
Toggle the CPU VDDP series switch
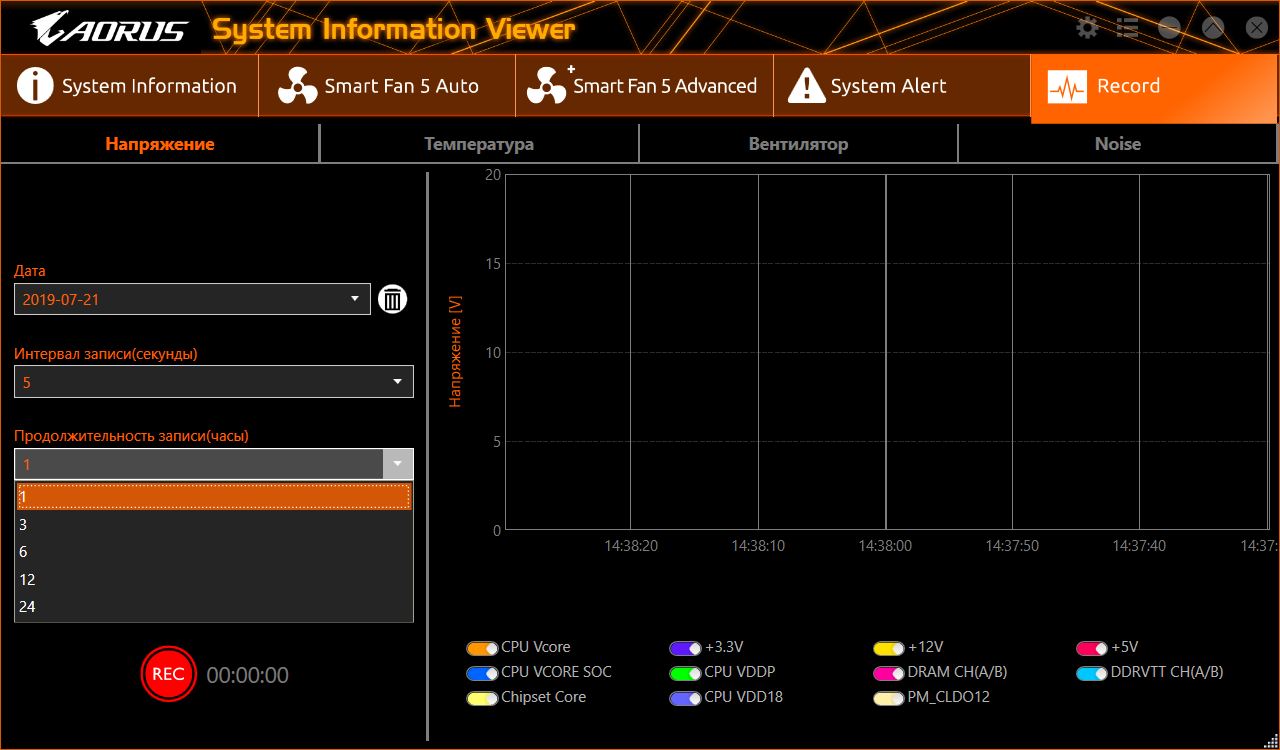(686, 673)
